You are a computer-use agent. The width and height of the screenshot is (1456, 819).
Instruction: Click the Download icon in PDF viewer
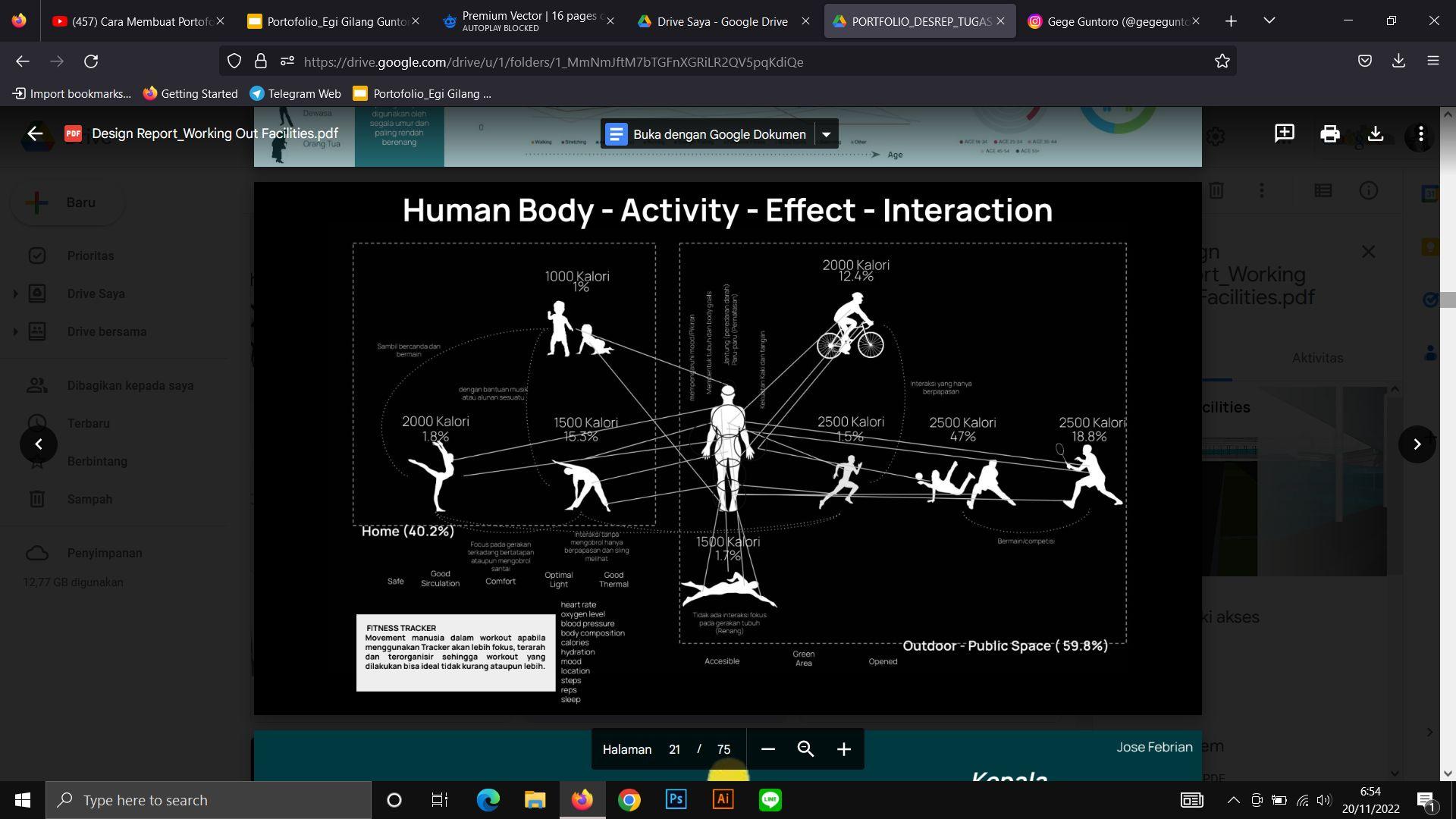point(1375,134)
